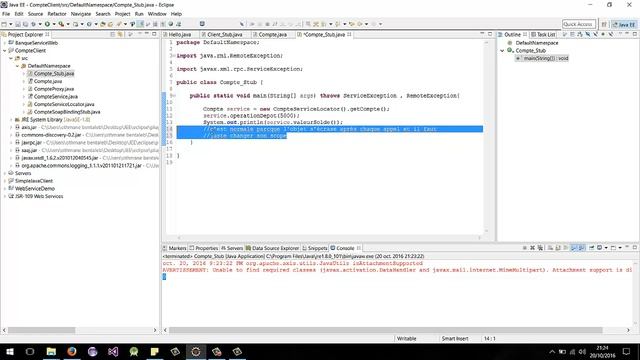Select CompteProxy.java in Project Explorer
Image resolution: width=640 pixels, height=360 pixels.
coord(54,89)
